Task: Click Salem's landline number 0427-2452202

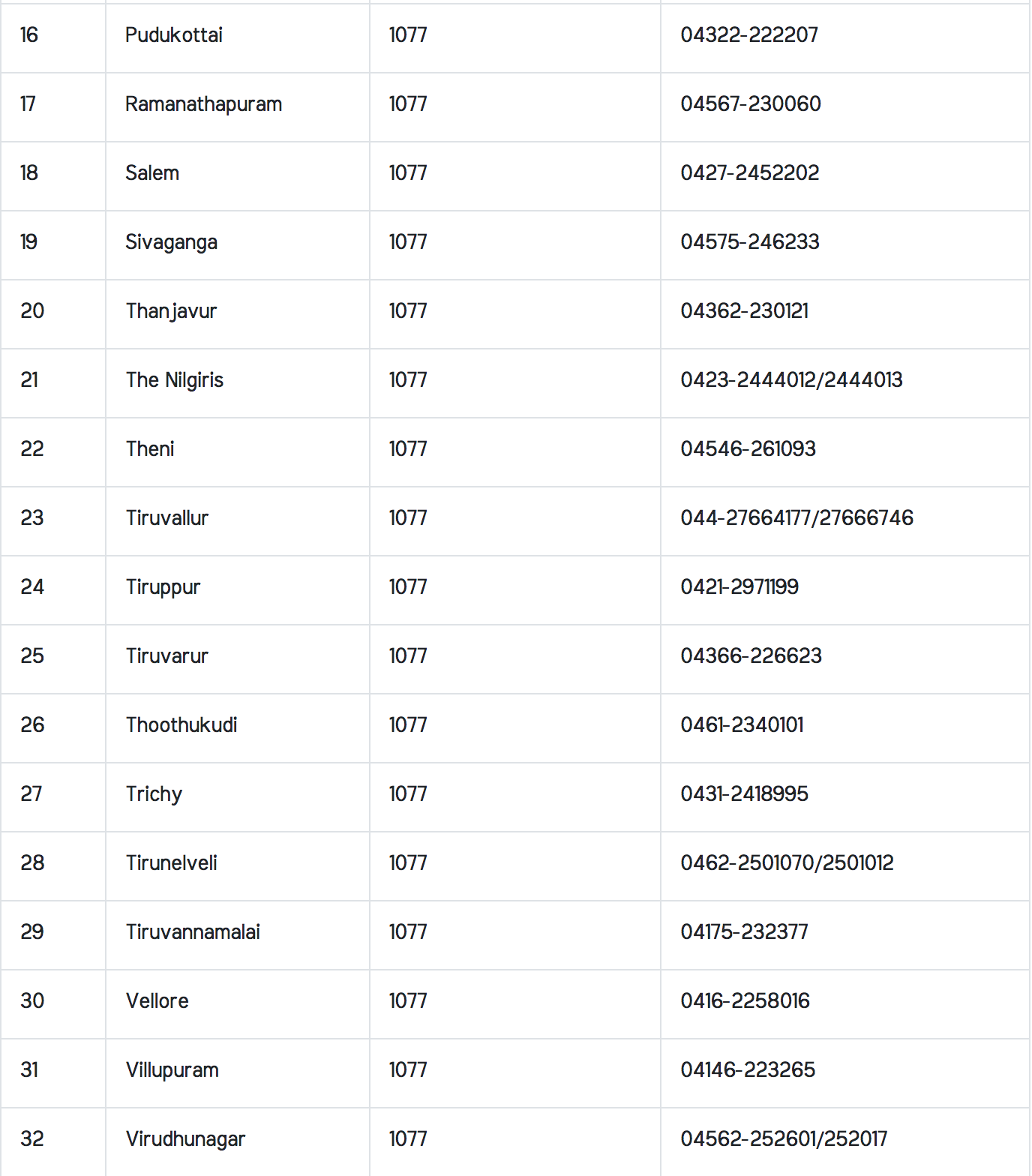Action: click(749, 173)
